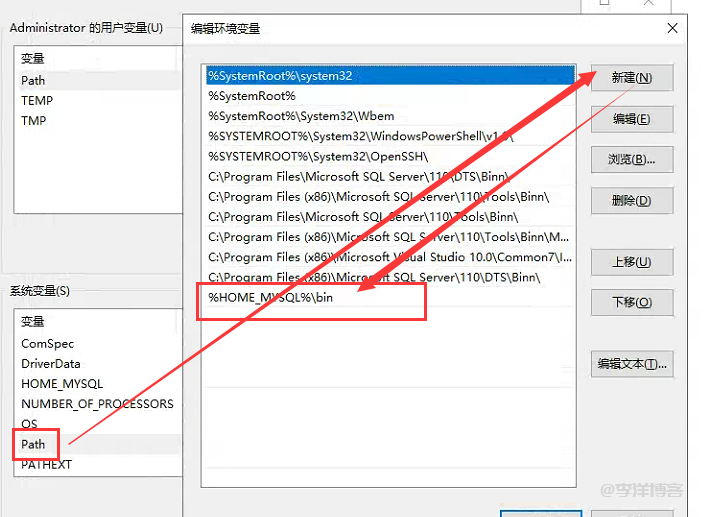The height and width of the screenshot is (517, 704).
Task: Click the 新建(N) button
Action: point(631,78)
